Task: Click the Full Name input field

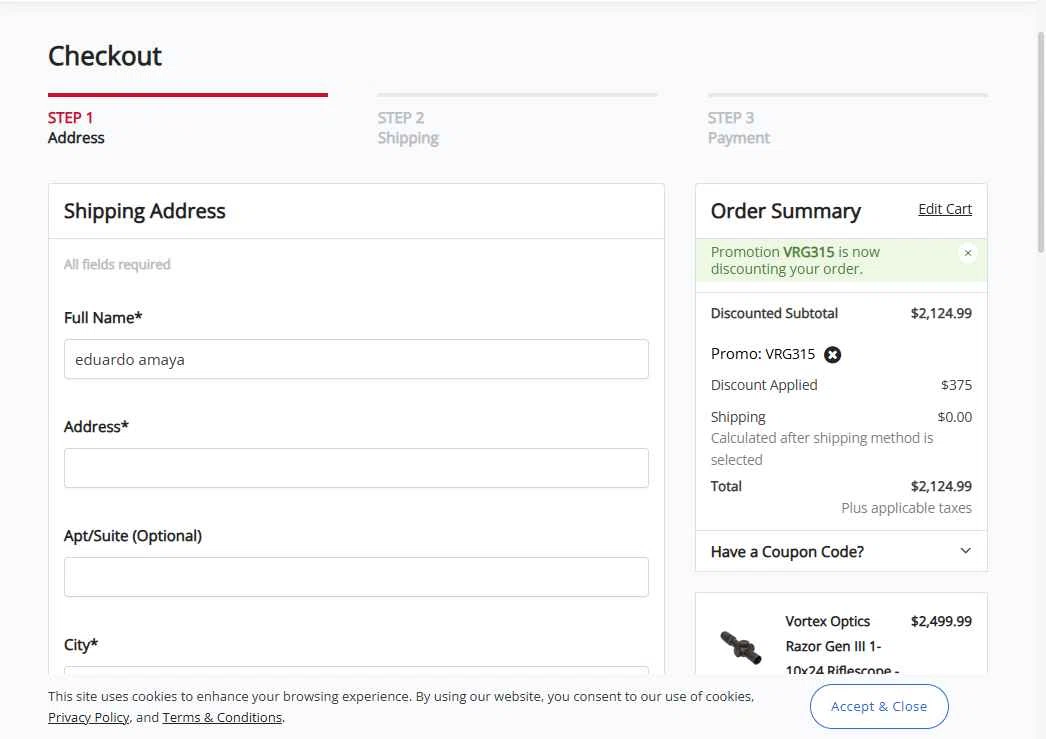Action: coord(356,359)
